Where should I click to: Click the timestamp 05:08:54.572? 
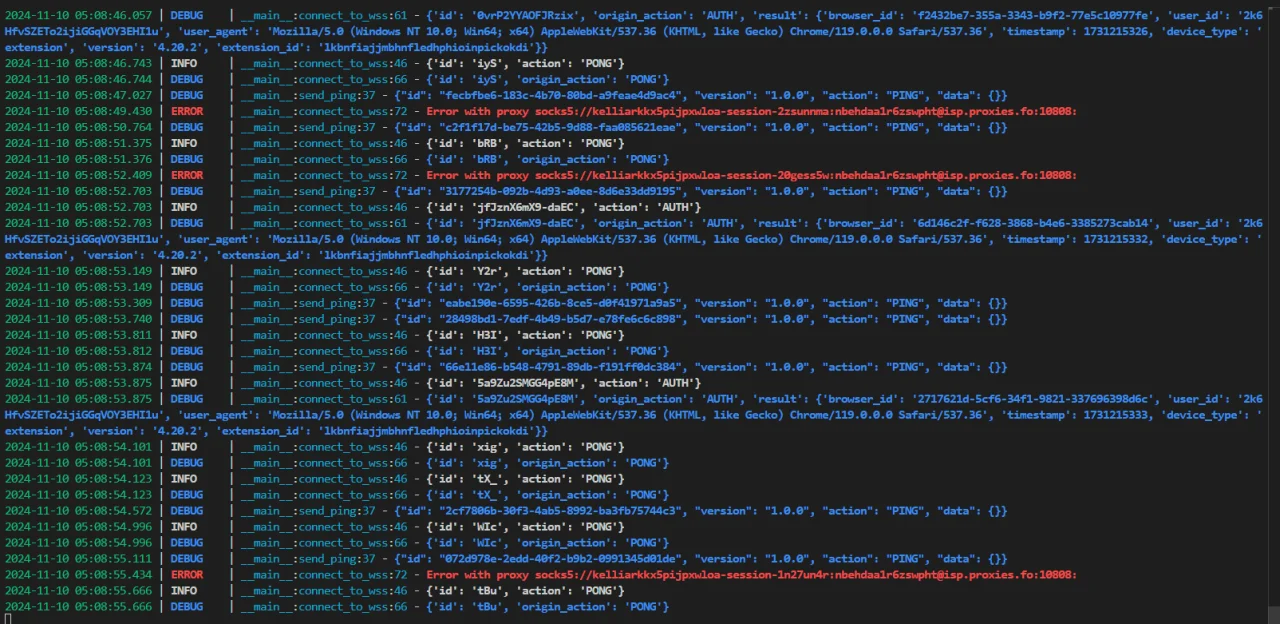pos(78,511)
